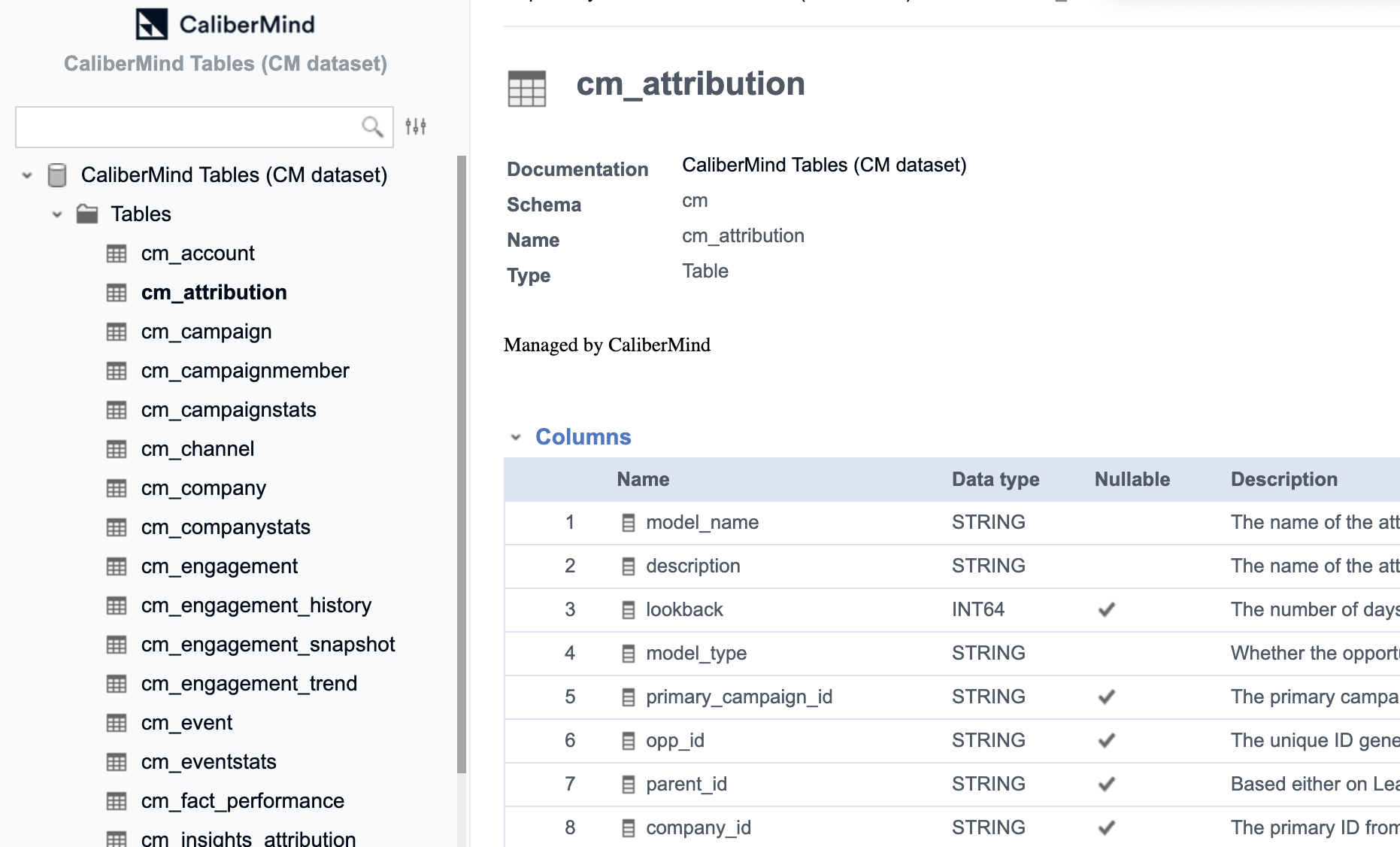This screenshot has height=847, width=1400.
Task: Click the Data type column header
Action: click(x=995, y=480)
